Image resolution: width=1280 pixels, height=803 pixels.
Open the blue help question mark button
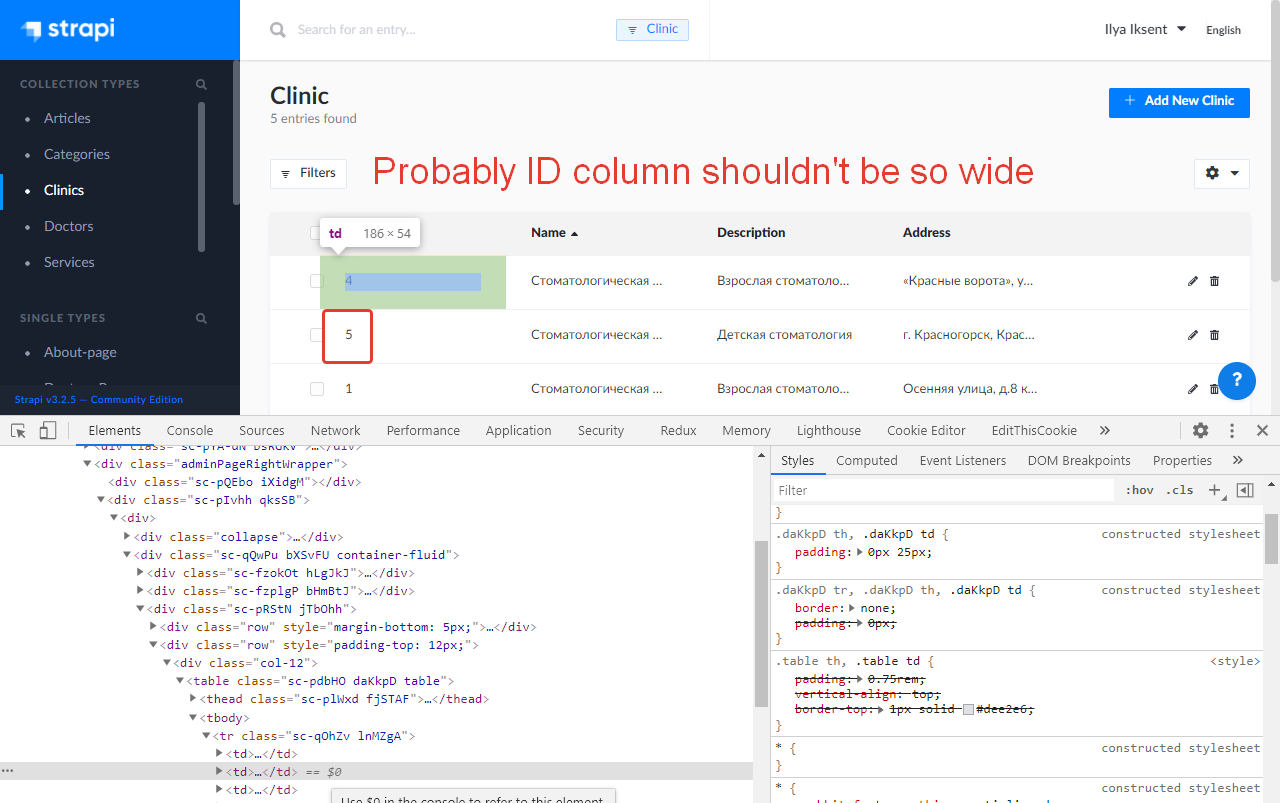(1237, 380)
